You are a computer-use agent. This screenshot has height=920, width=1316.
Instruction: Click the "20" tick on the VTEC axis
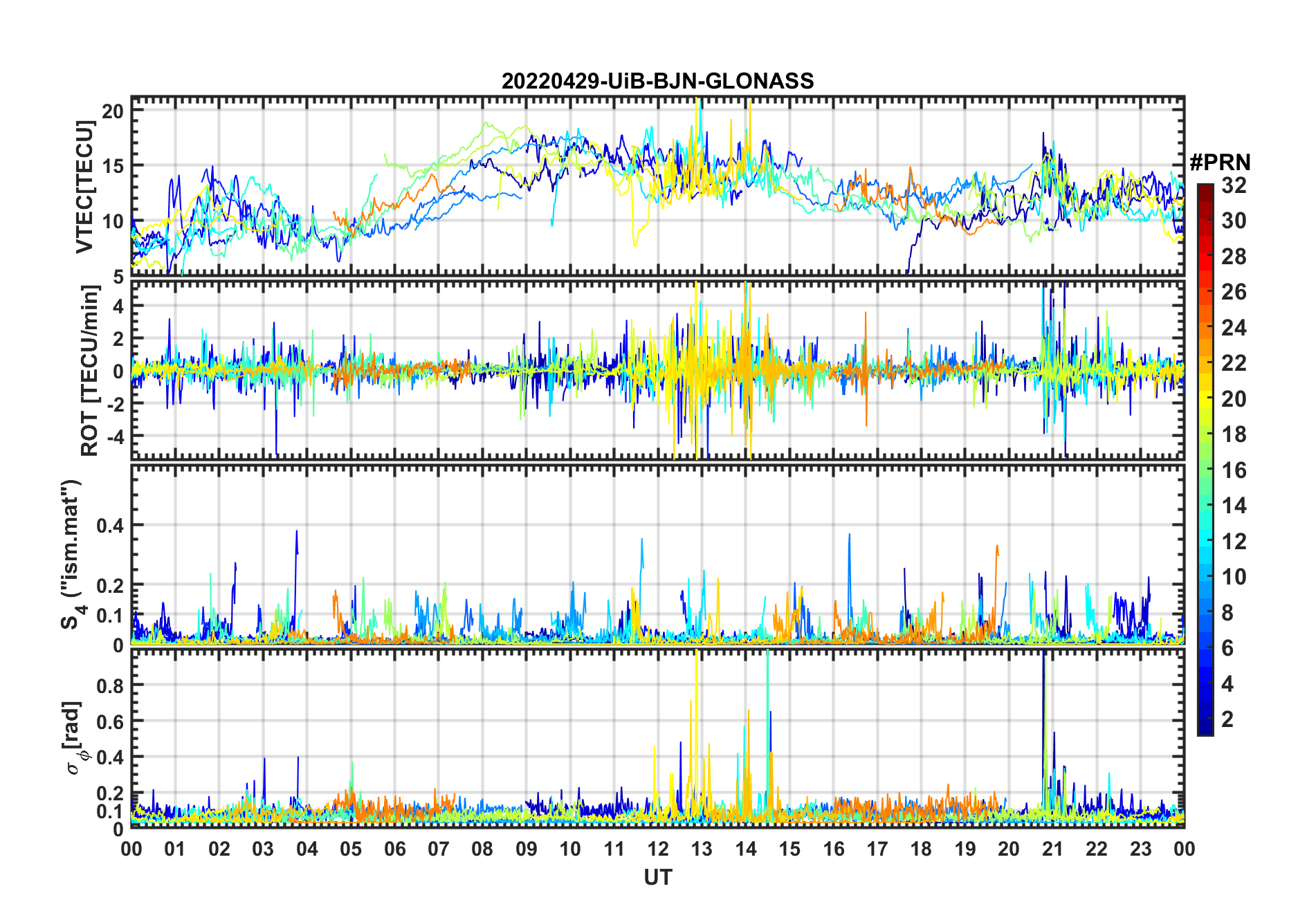coord(113,111)
